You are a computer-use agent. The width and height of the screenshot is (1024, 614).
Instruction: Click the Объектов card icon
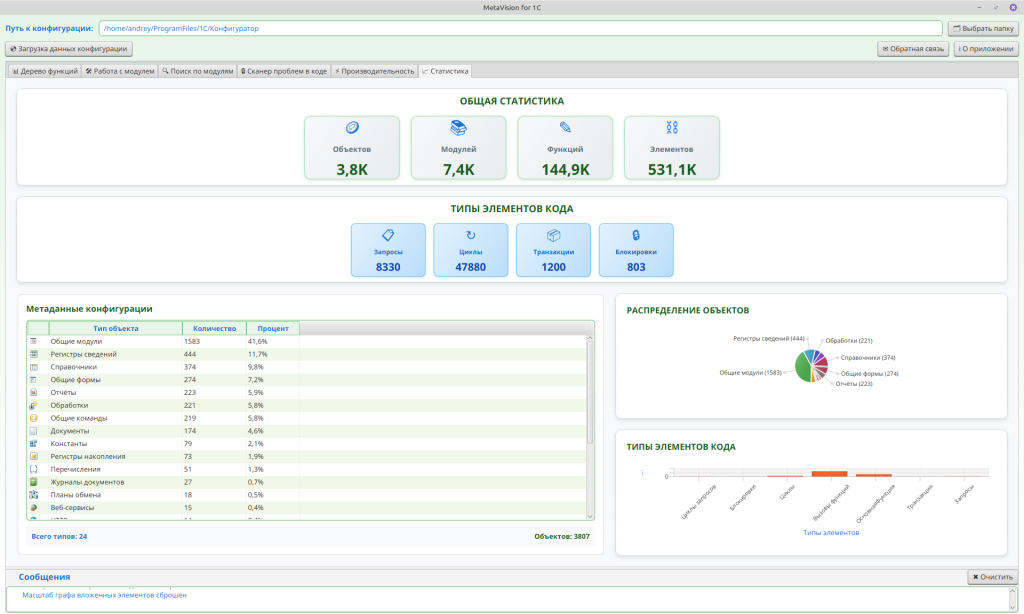(x=352, y=127)
